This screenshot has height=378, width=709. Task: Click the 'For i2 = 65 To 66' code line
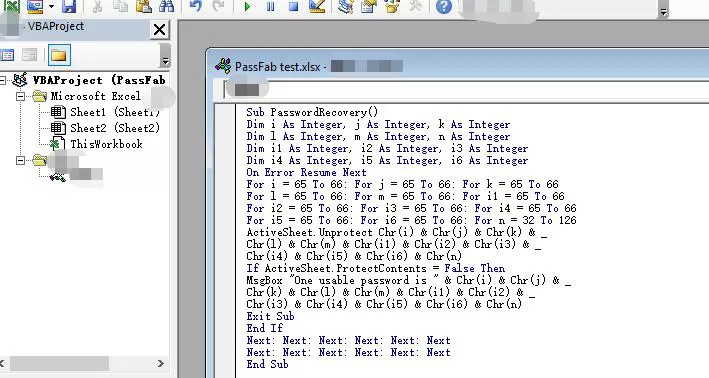tap(411, 208)
